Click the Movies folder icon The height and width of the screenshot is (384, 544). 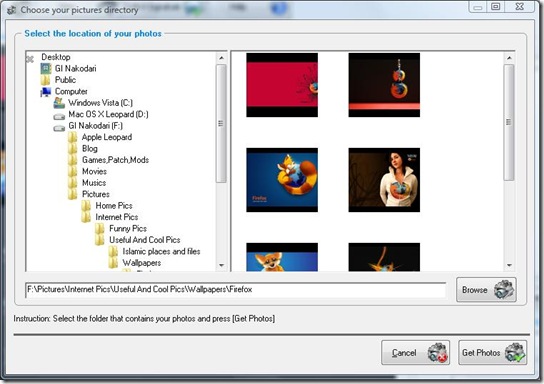point(73,171)
